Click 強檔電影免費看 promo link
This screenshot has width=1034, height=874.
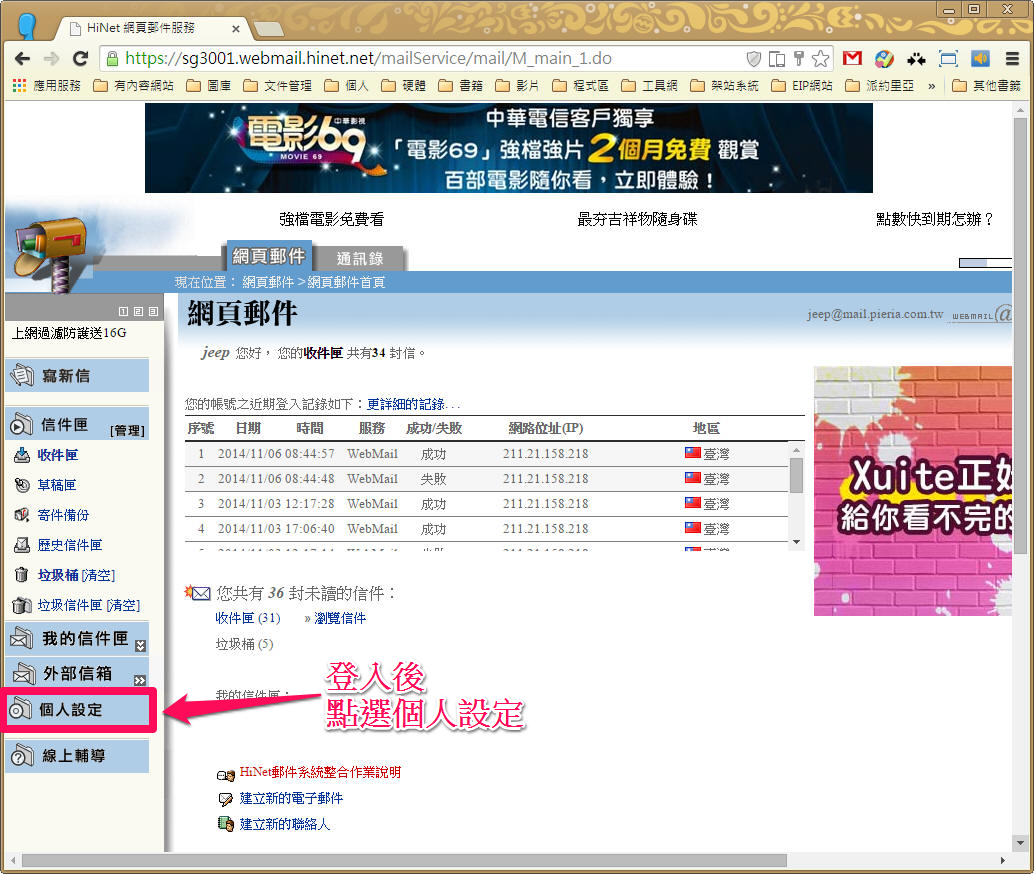(331, 219)
